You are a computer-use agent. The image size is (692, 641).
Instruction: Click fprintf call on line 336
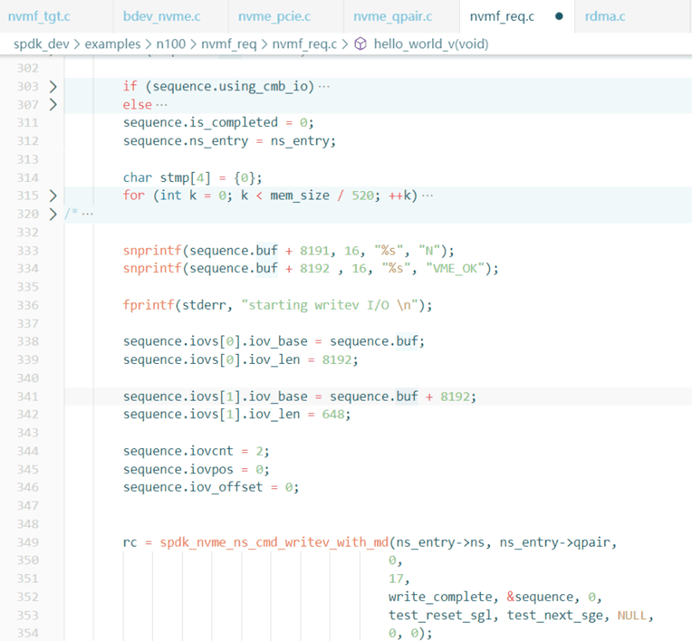[x=149, y=305]
